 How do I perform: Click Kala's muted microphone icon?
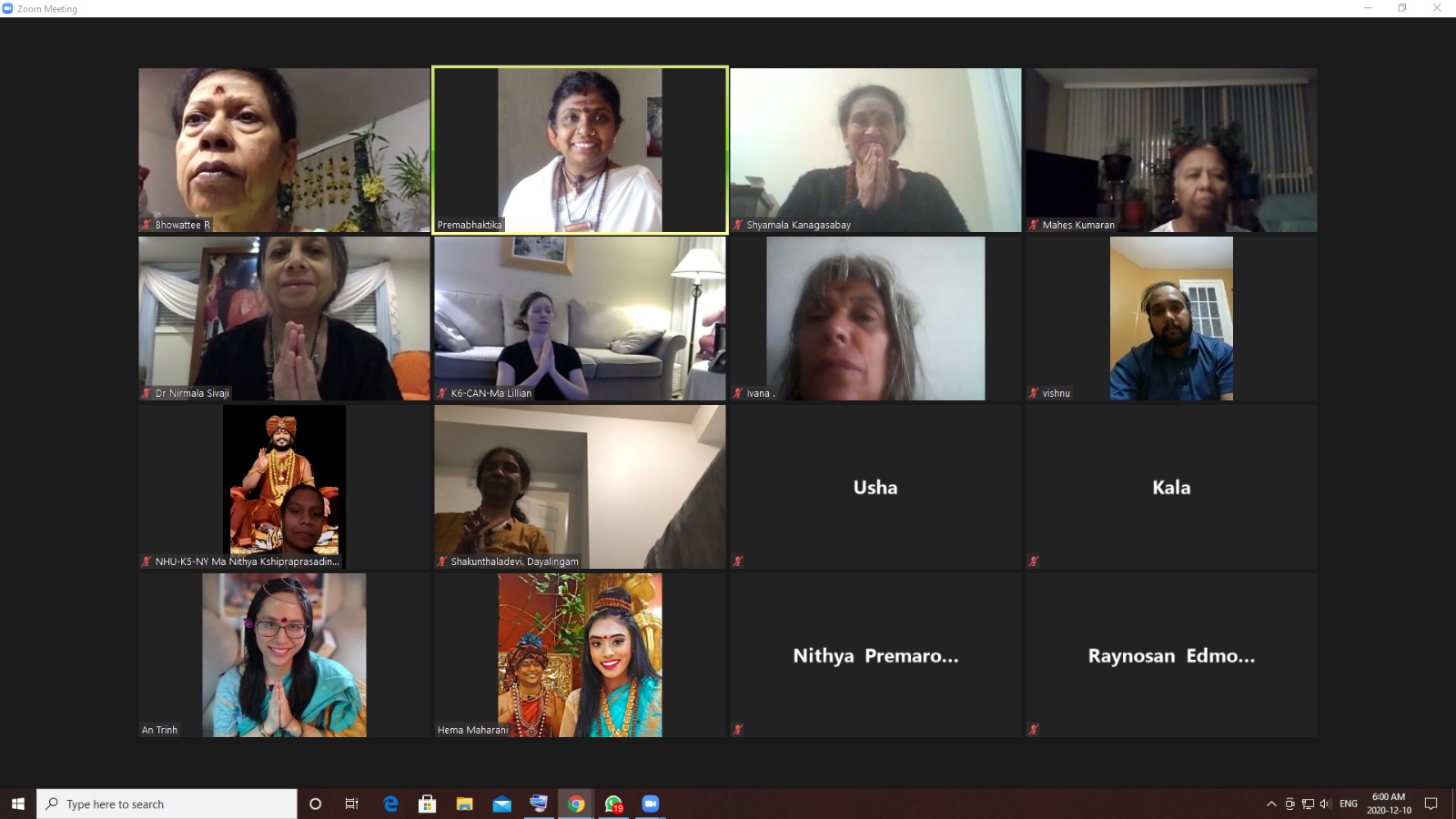pyautogui.click(x=1034, y=561)
